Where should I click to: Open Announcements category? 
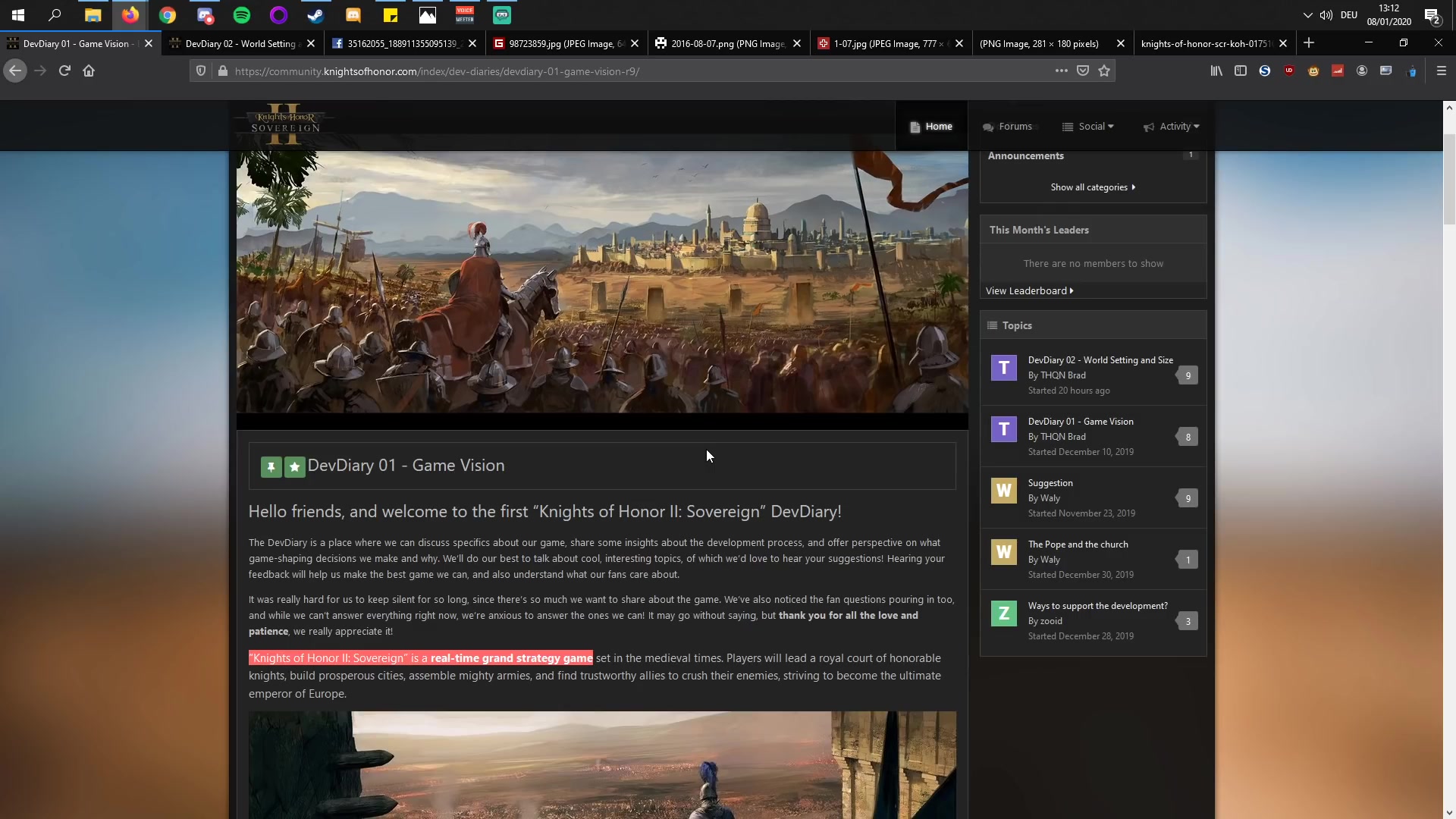pyautogui.click(x=1025, y=155)
